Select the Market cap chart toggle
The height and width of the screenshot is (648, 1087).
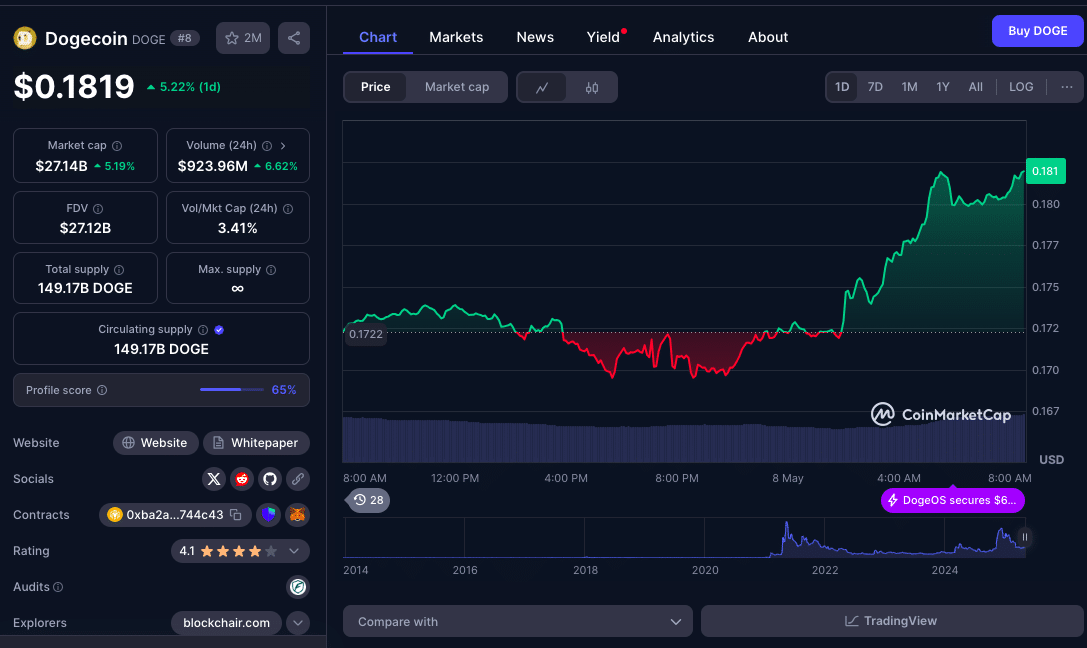pyautogui.click(x=457, y=87)
